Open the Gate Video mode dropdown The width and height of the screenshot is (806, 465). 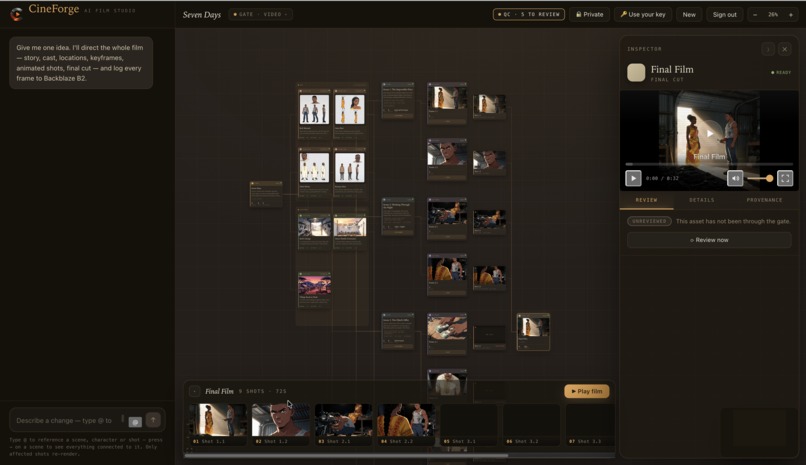(x=261, y=14)
